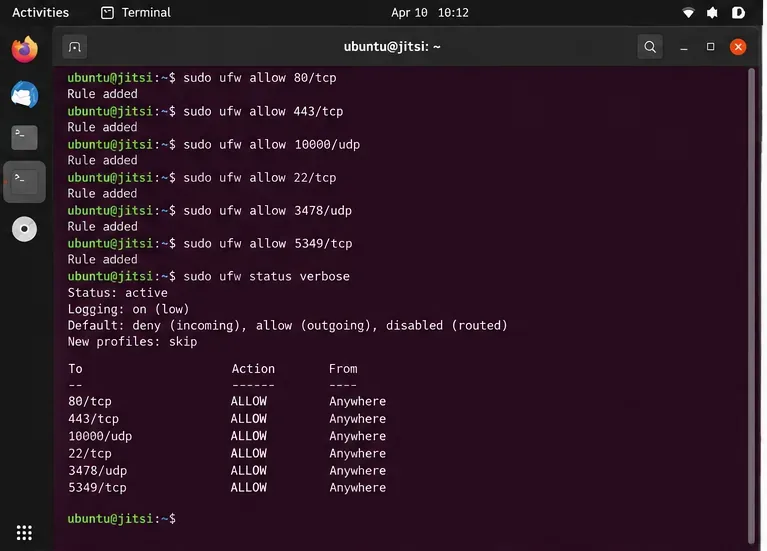The width and height of the screenshot is (767, 551).
Task: Click the '10000/udp' table entry
Action: point(100,436)
